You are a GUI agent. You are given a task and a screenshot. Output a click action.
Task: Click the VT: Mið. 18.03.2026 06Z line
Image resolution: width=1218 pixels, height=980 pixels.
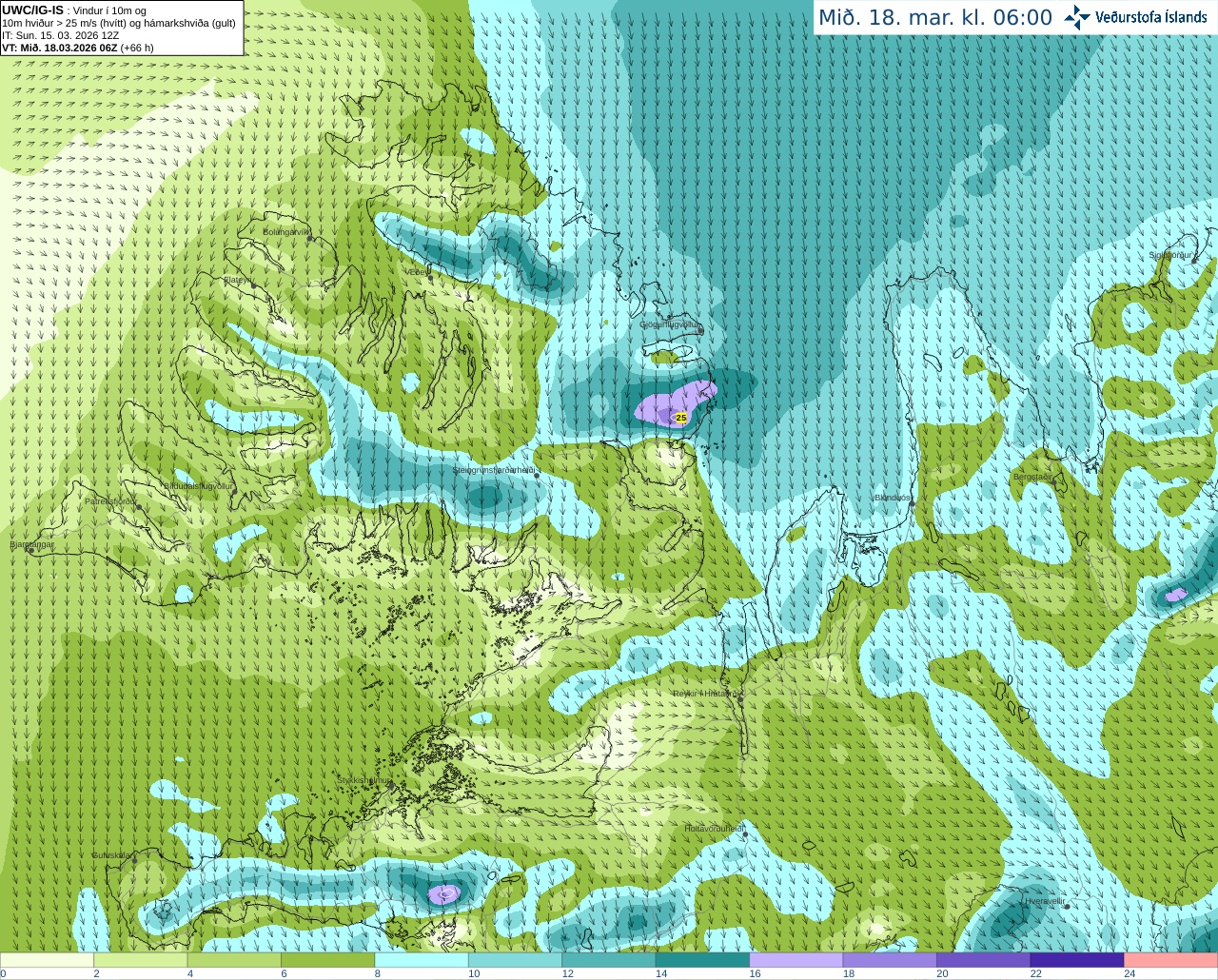coord(78,48)
